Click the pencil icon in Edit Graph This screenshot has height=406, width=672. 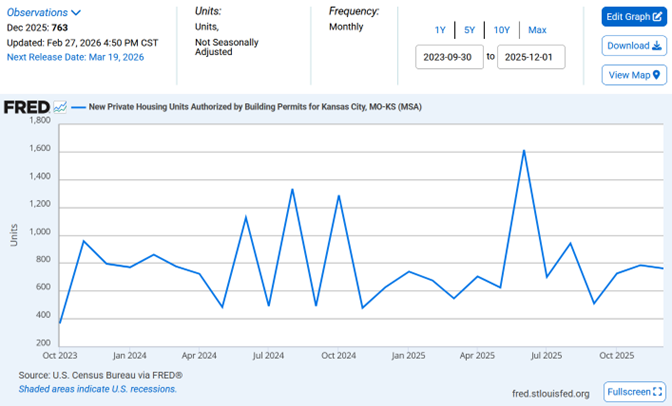point(656,17)
